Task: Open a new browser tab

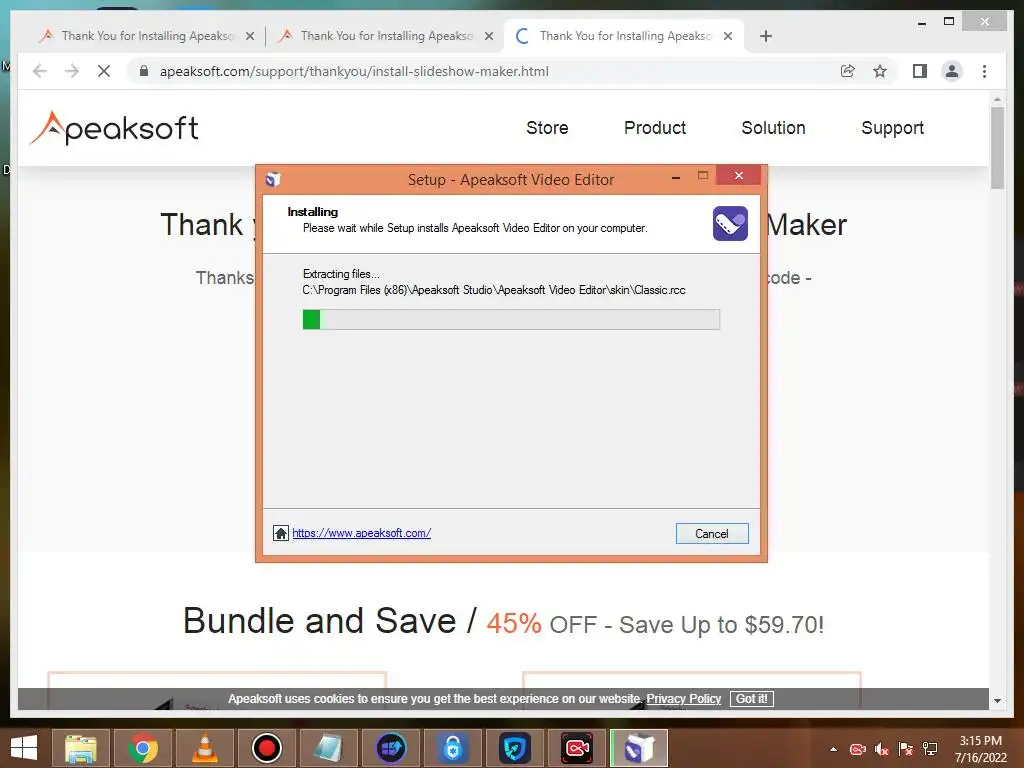Action: 766,36
